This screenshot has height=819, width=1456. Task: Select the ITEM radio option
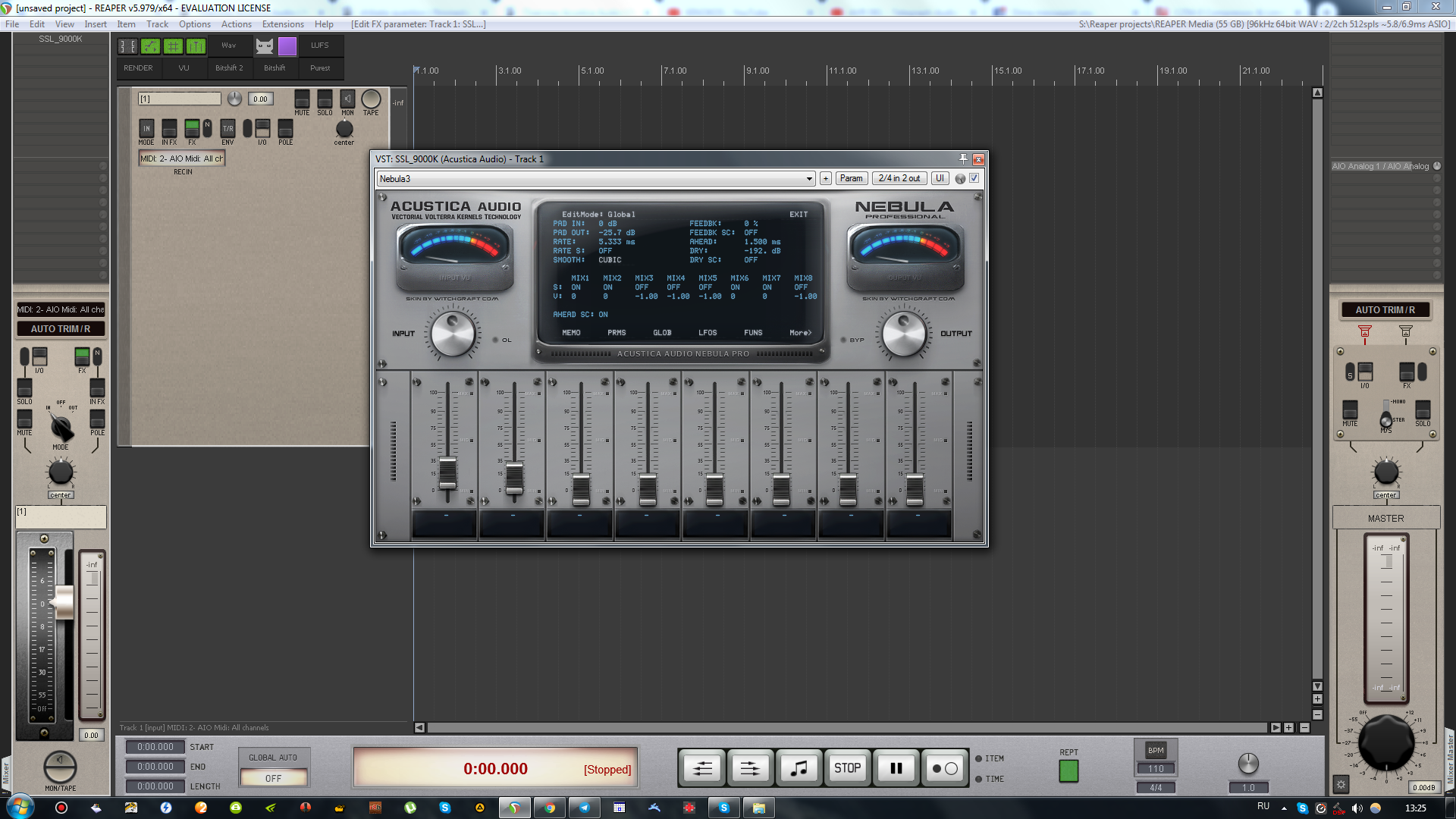(990, 758)
